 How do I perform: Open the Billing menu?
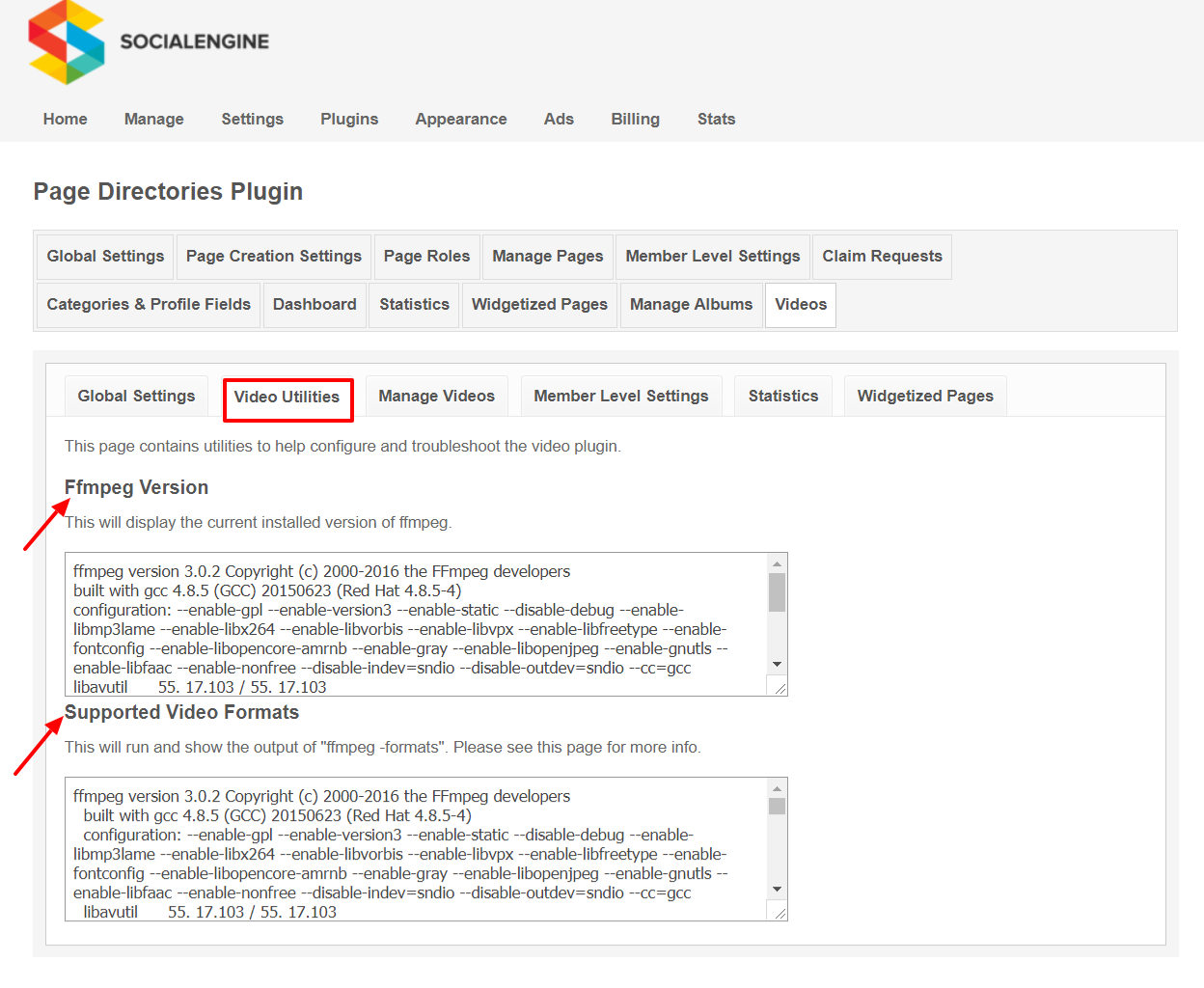(635, 119)
